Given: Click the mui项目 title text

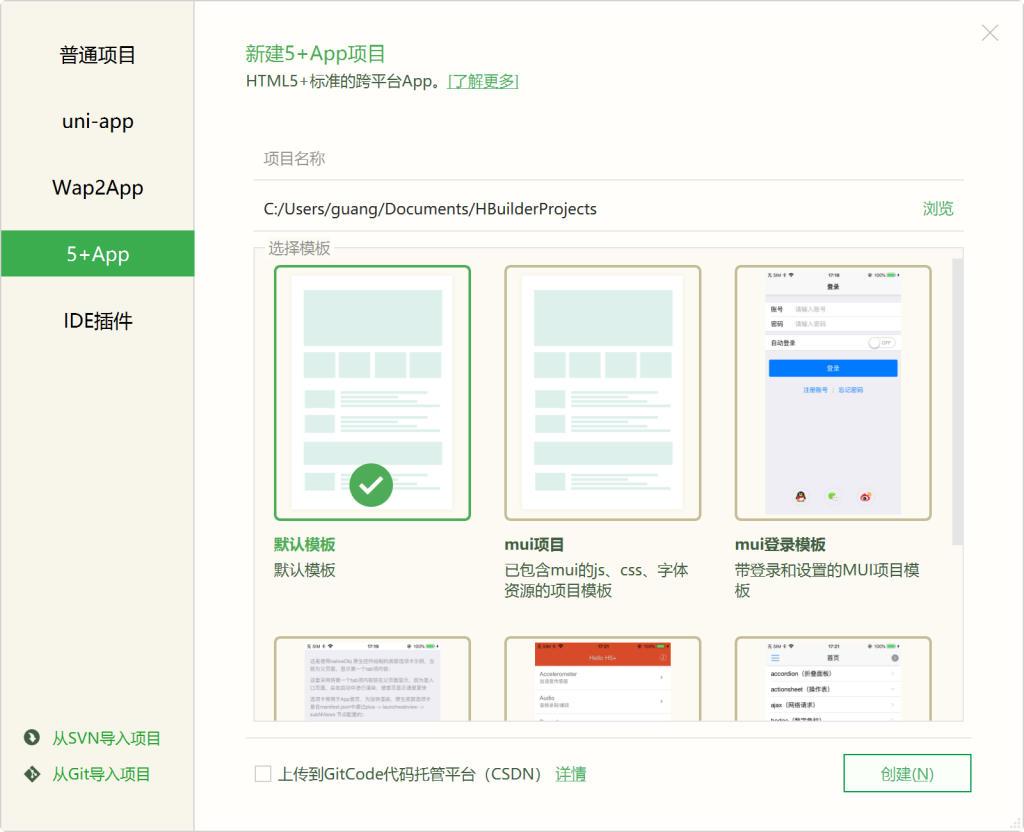Looking at the screenshot, I should (x=534, y=545).
